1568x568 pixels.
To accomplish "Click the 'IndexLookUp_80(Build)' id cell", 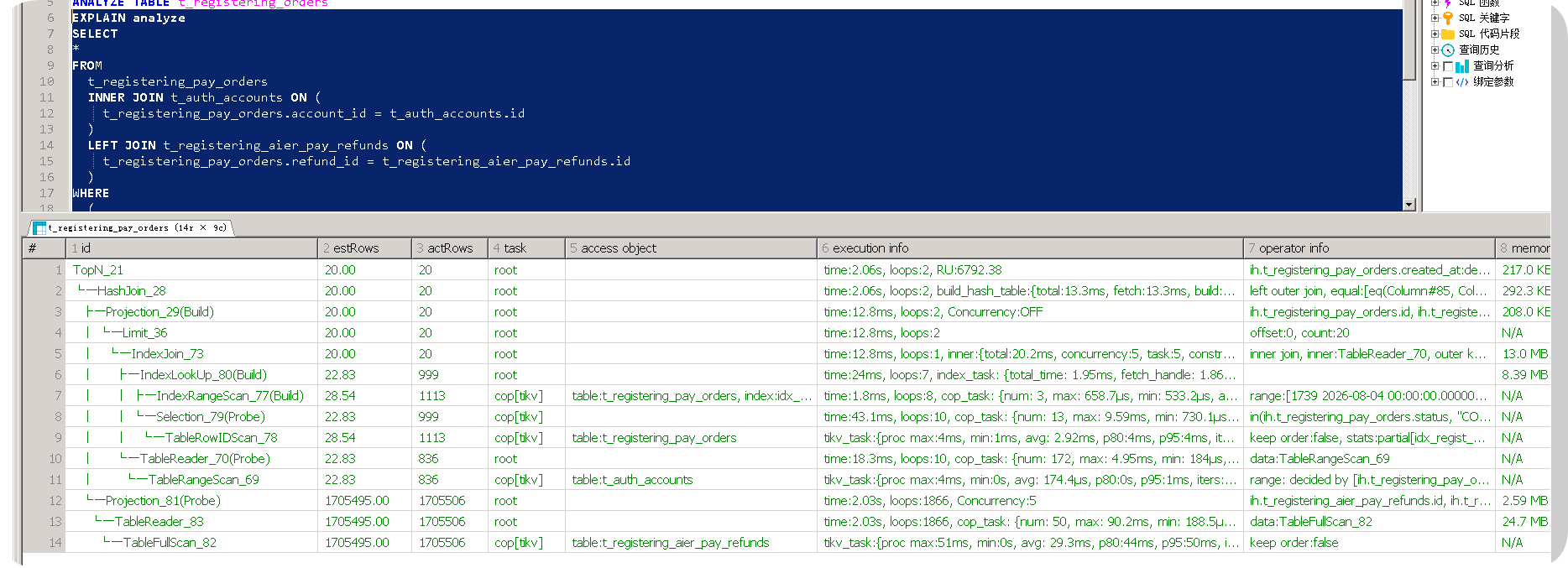I will tap(191, 375).
